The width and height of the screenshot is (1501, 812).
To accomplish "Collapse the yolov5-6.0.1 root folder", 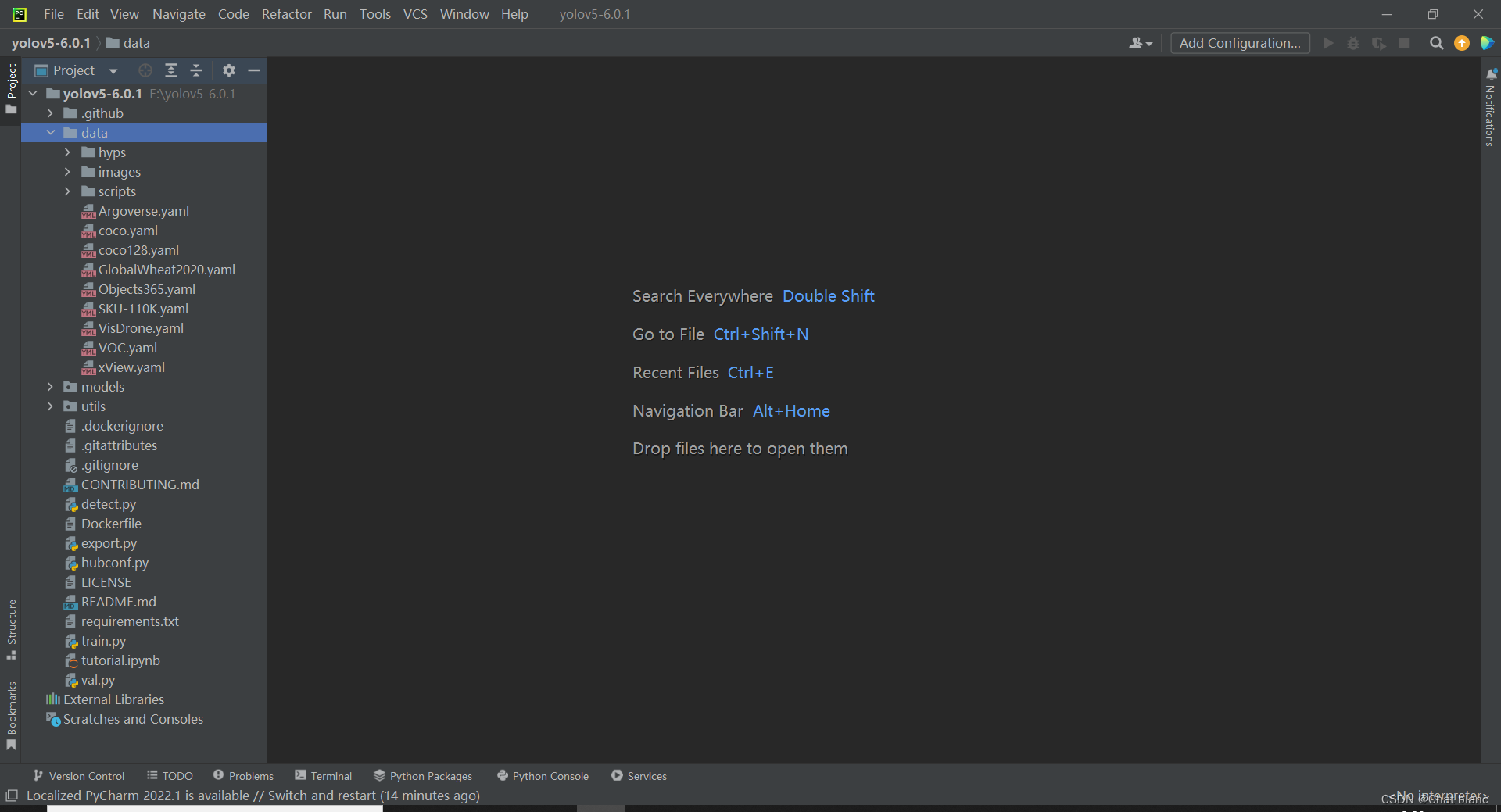I will (33, 94).
